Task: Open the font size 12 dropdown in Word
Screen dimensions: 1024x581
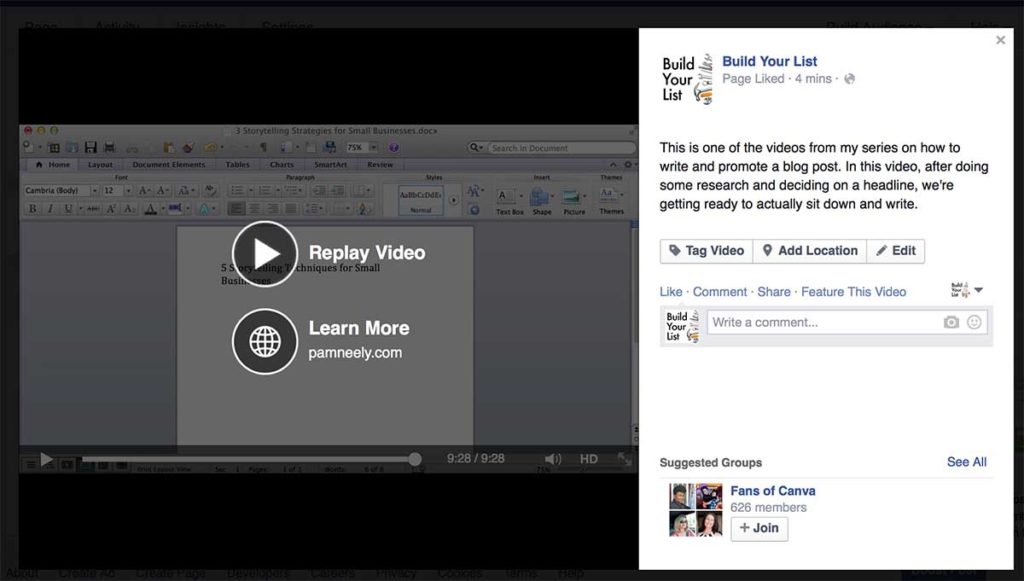Action: [128, 191]
